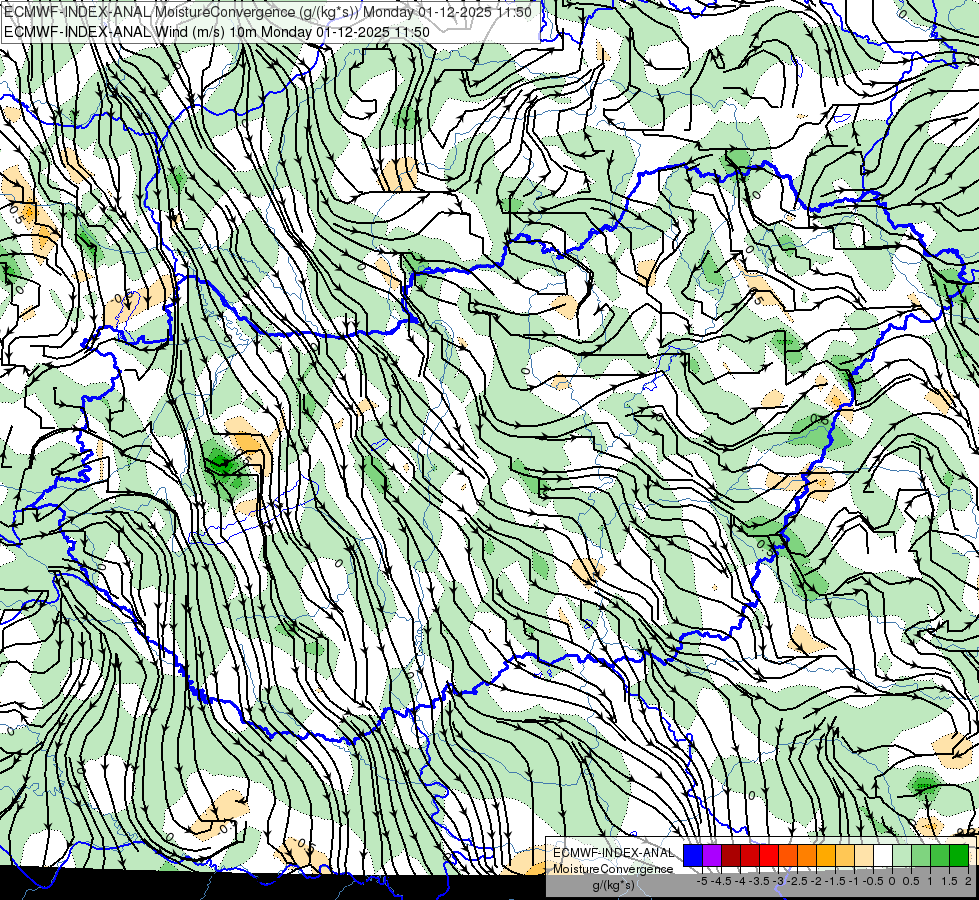Click the legend label MoistureConvergence

613,869
